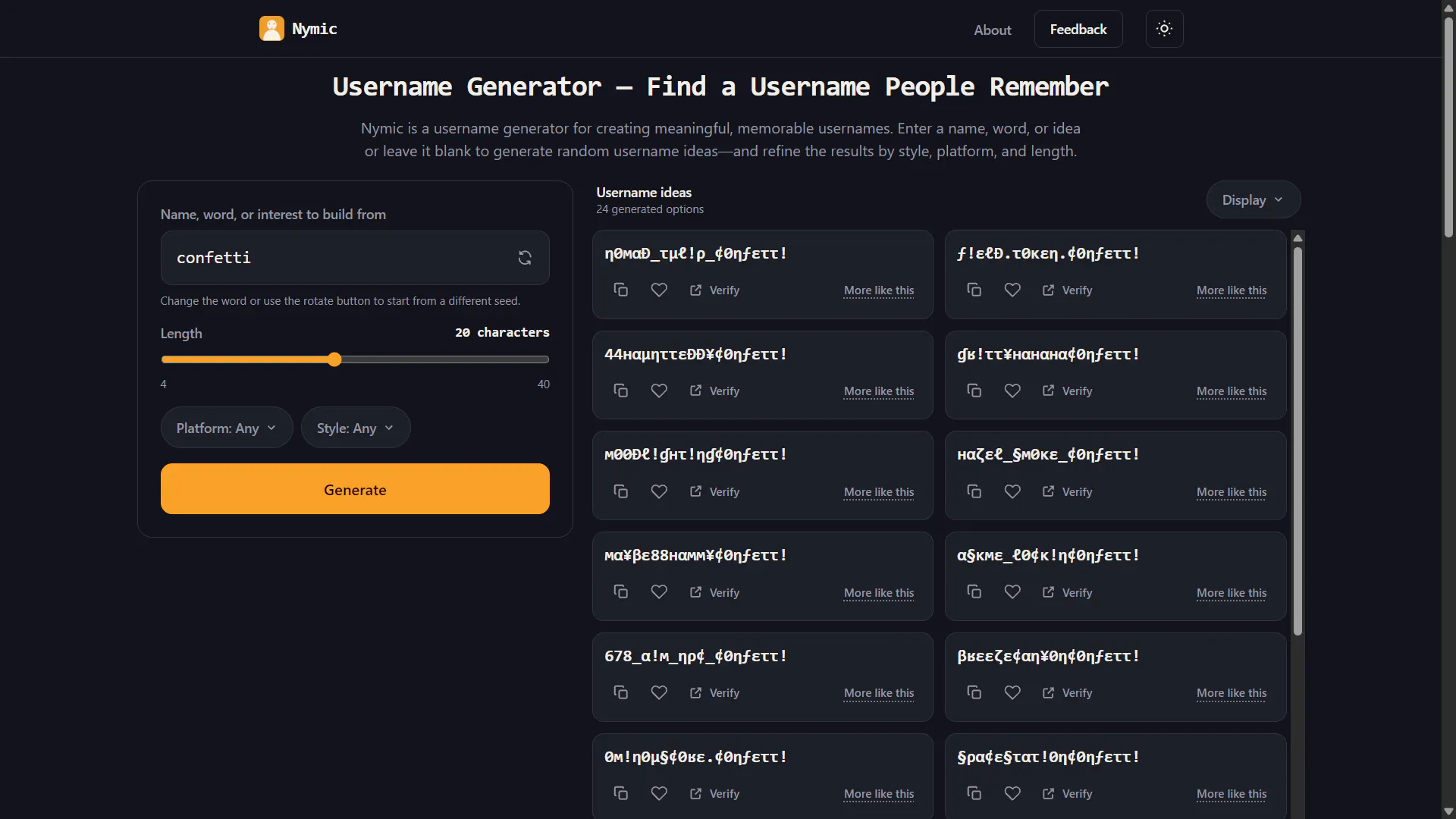Click the Verify icon for 678_α!м_ηρ¢_¢0ηƒεττ!

696,693
